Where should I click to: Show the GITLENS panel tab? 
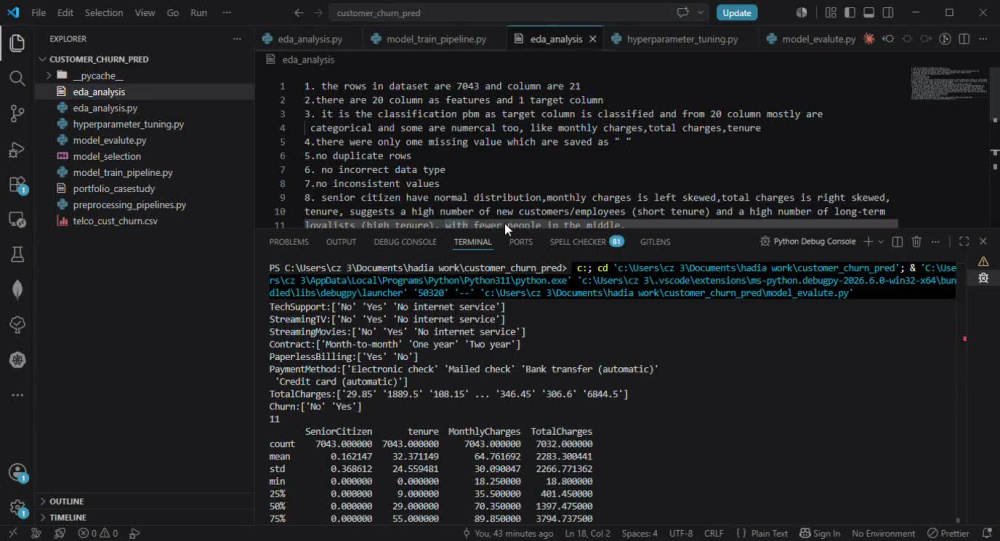point(655,242)
